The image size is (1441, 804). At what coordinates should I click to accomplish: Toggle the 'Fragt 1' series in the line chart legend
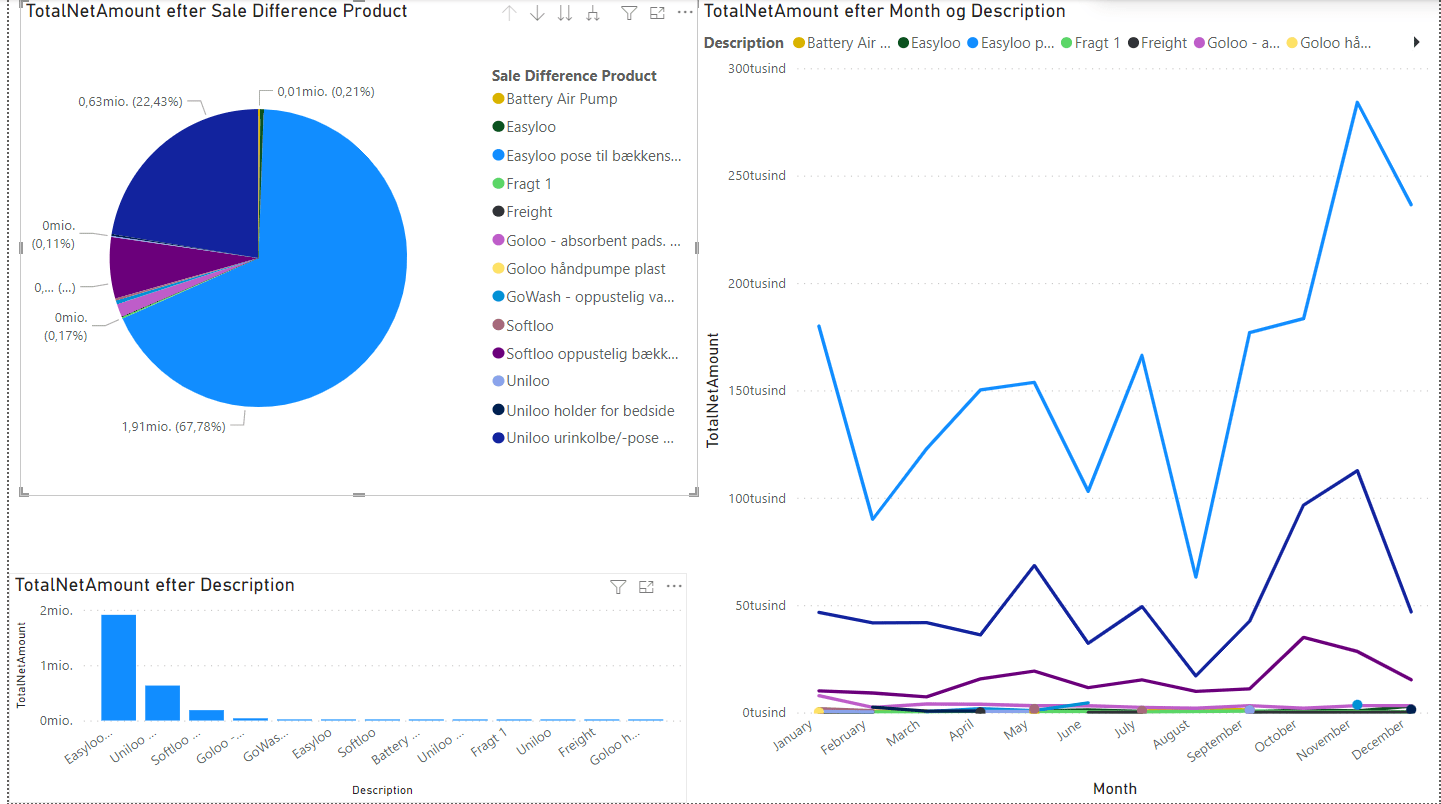coord(1095,42)
